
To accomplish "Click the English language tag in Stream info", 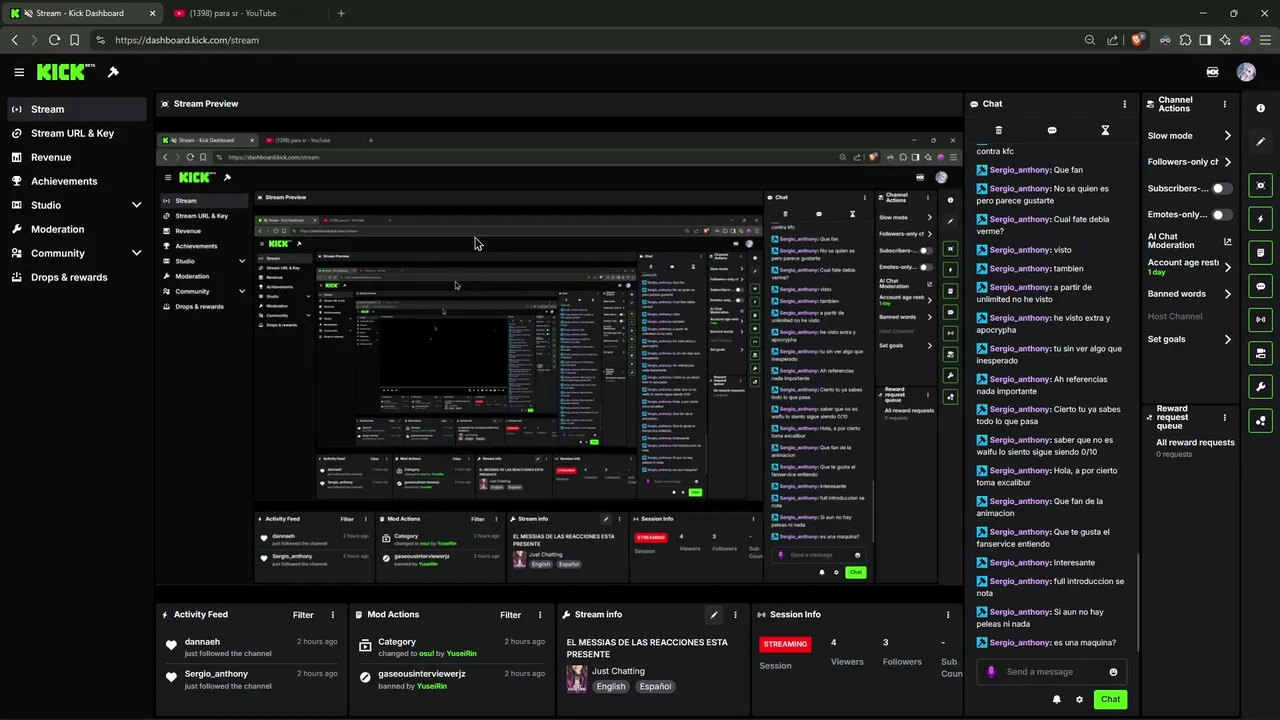I will coord(611,686).
